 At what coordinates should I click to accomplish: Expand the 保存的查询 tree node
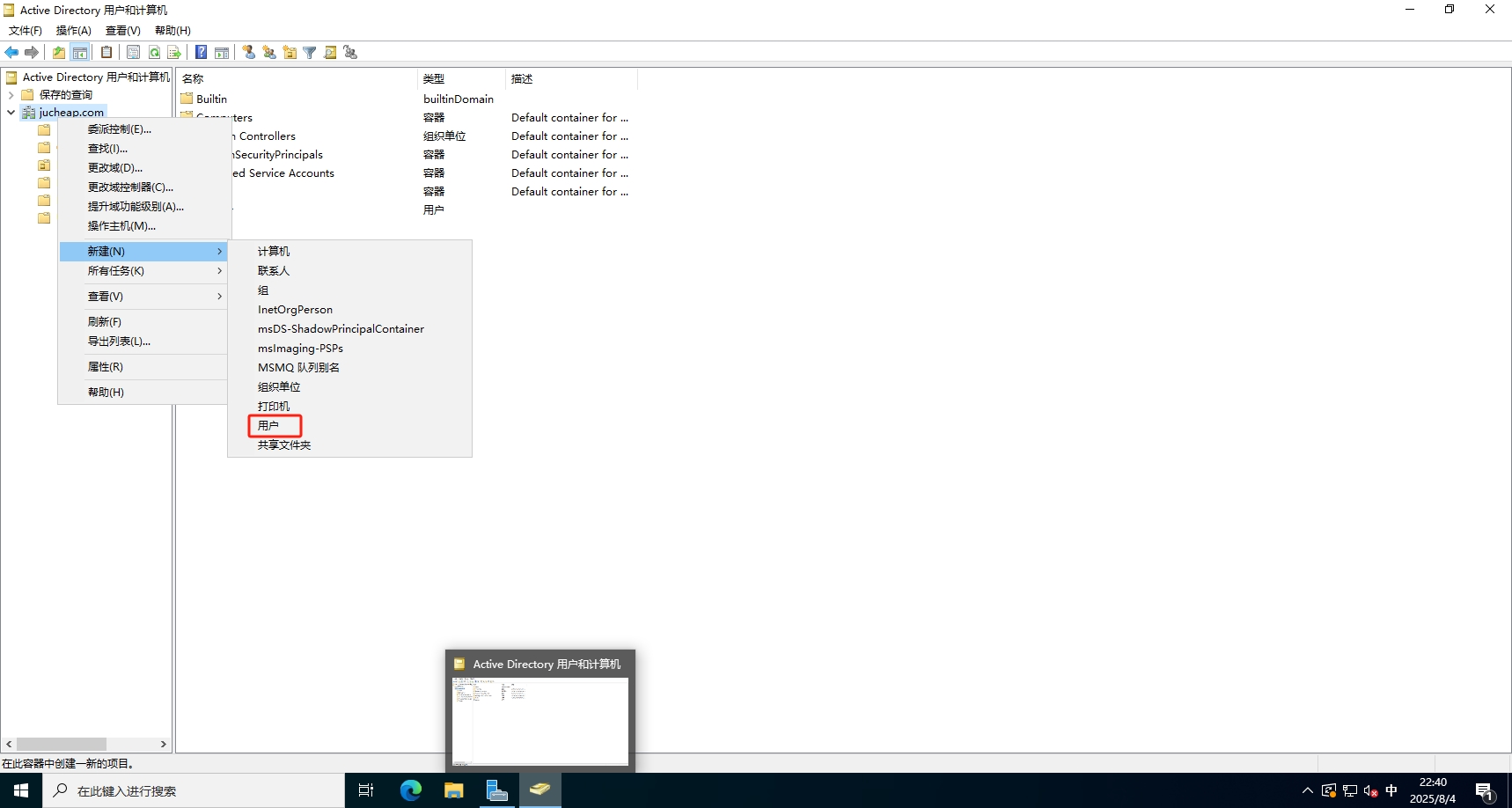(11, 95)
